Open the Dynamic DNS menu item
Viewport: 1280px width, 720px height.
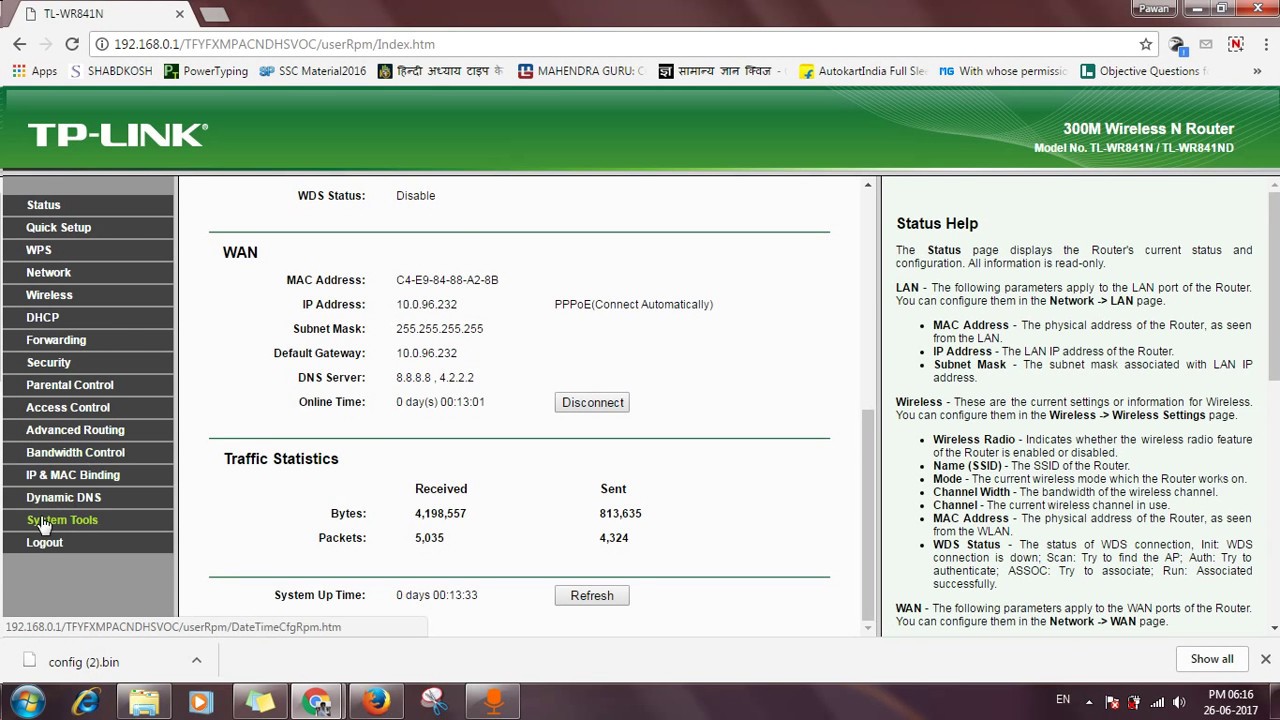click(x=88, y=497)
